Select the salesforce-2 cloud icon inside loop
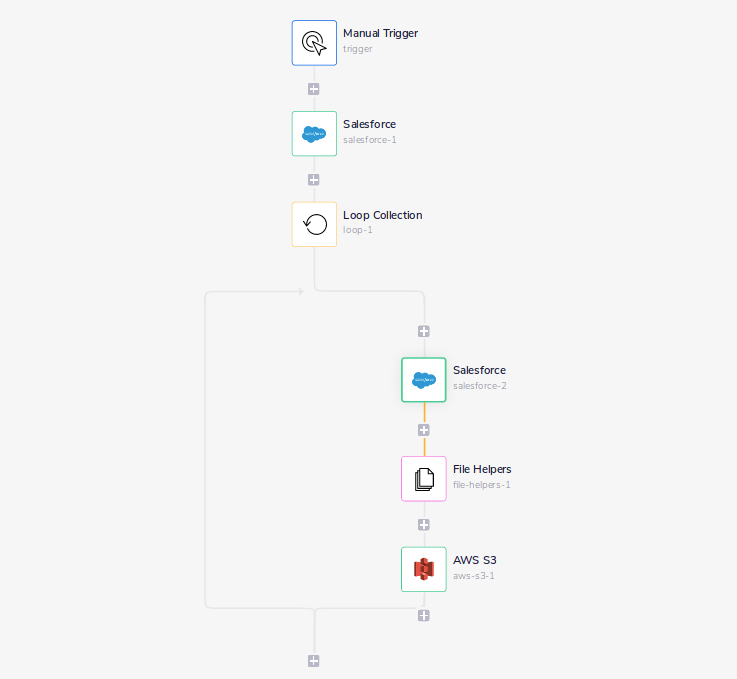 click(424, 380)
